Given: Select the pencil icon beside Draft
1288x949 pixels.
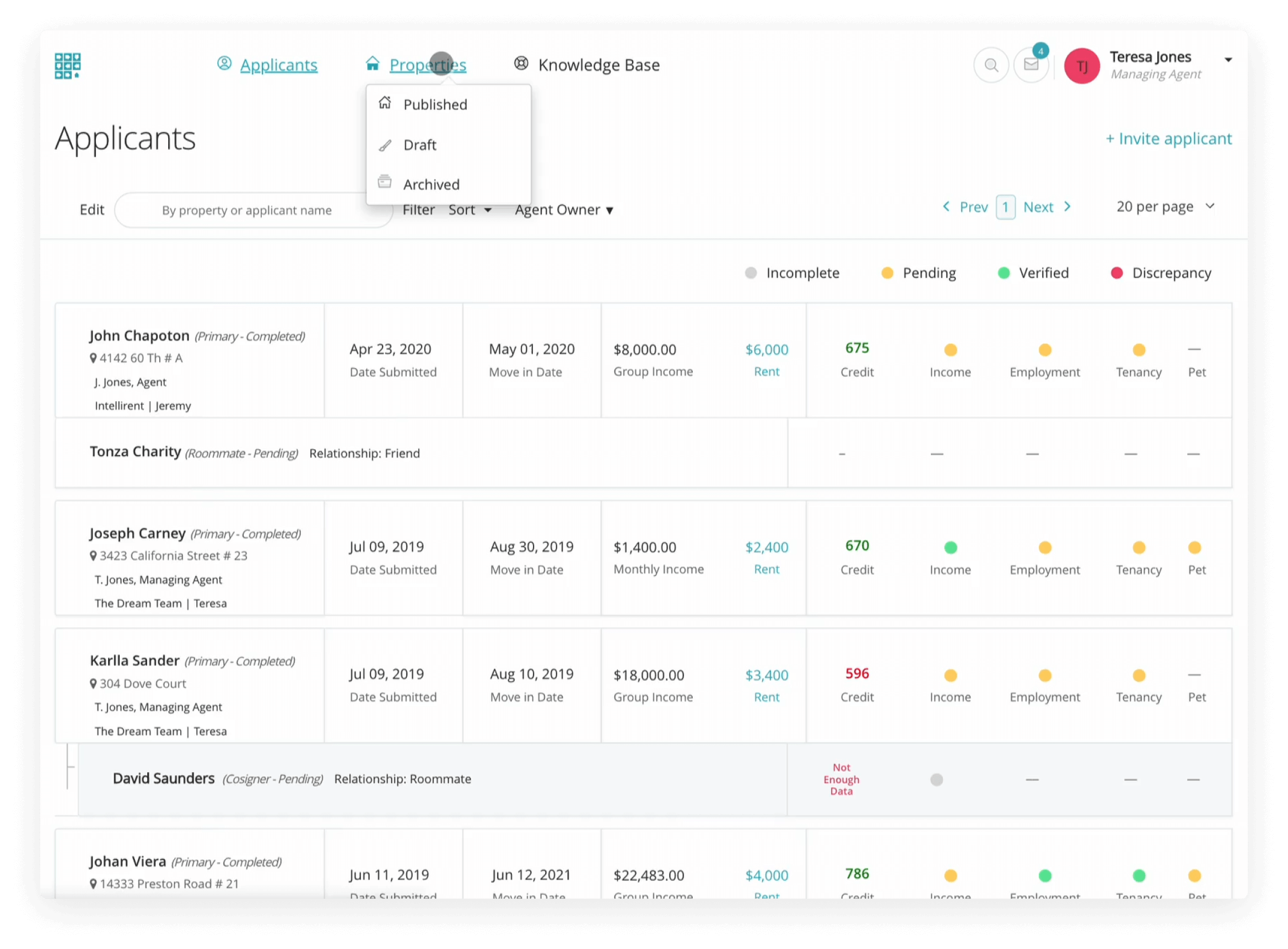Looking at the screenshot, I should [384, 144].
